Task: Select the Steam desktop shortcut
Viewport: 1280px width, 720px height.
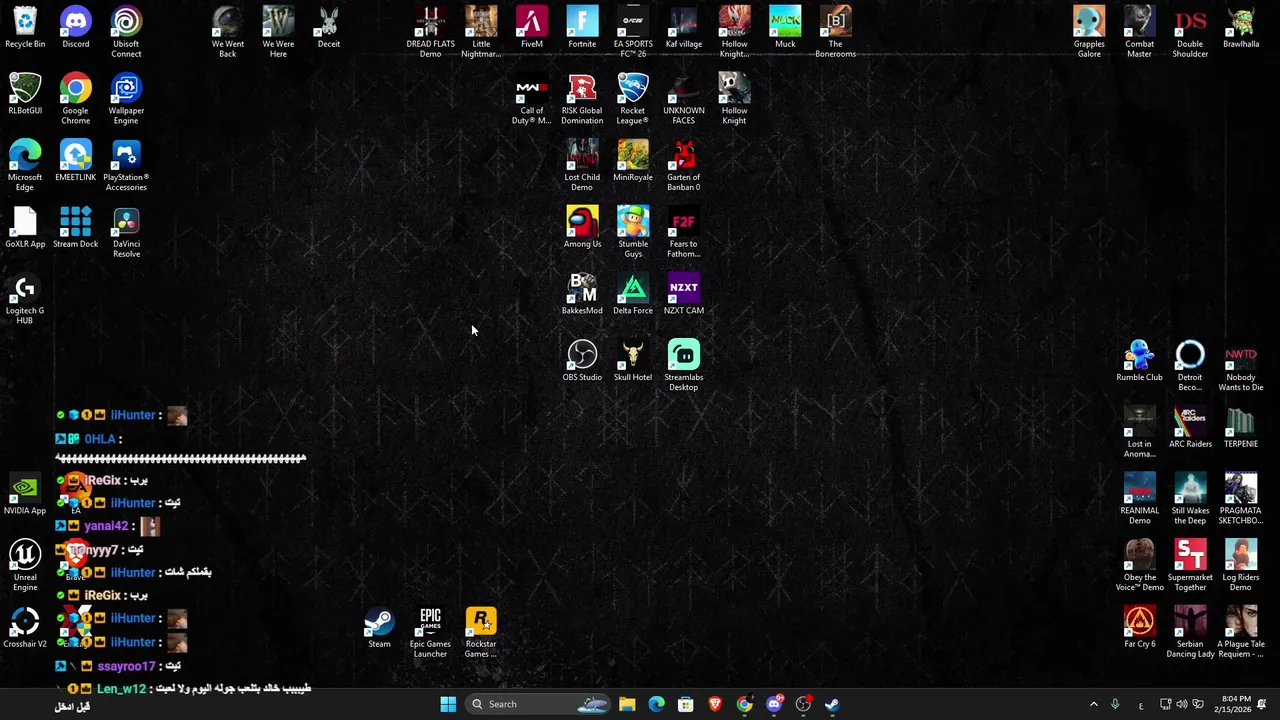Action: [x=379, y=628]
